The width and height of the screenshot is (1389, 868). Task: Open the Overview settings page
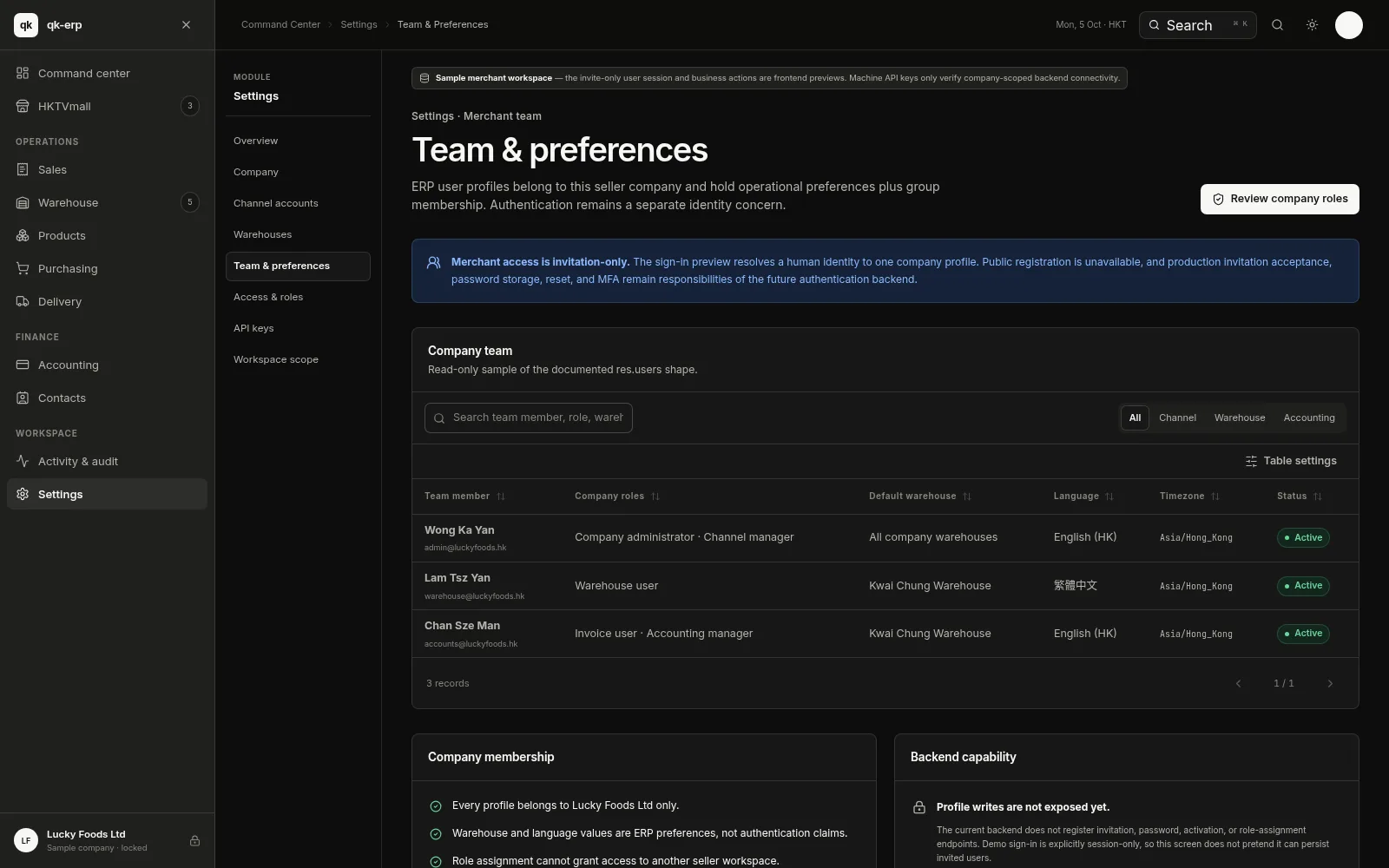pyautogui.click(x=298, y=141)
